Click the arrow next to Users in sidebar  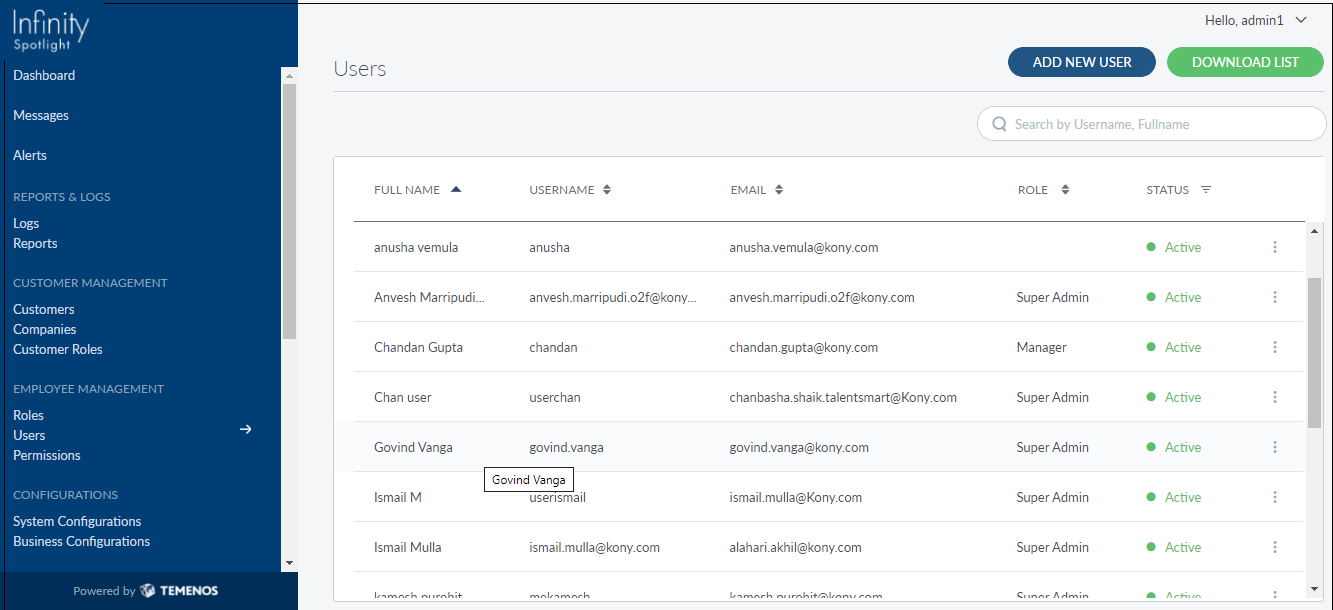(245, 429)
